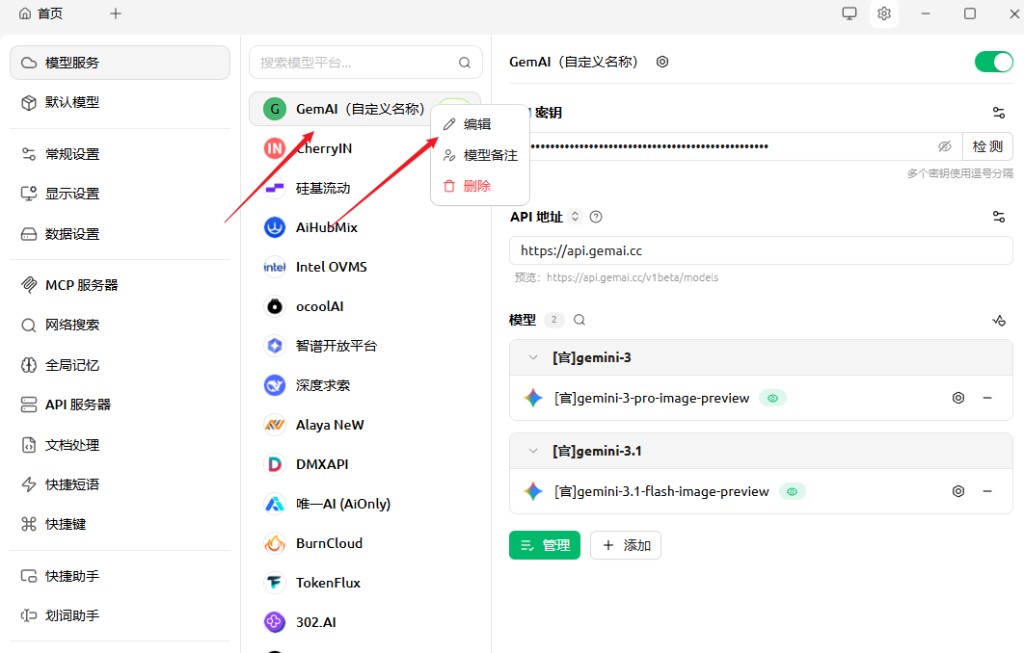
Task: Click the key management icon beside 密钥
Action: click(998, 112)
